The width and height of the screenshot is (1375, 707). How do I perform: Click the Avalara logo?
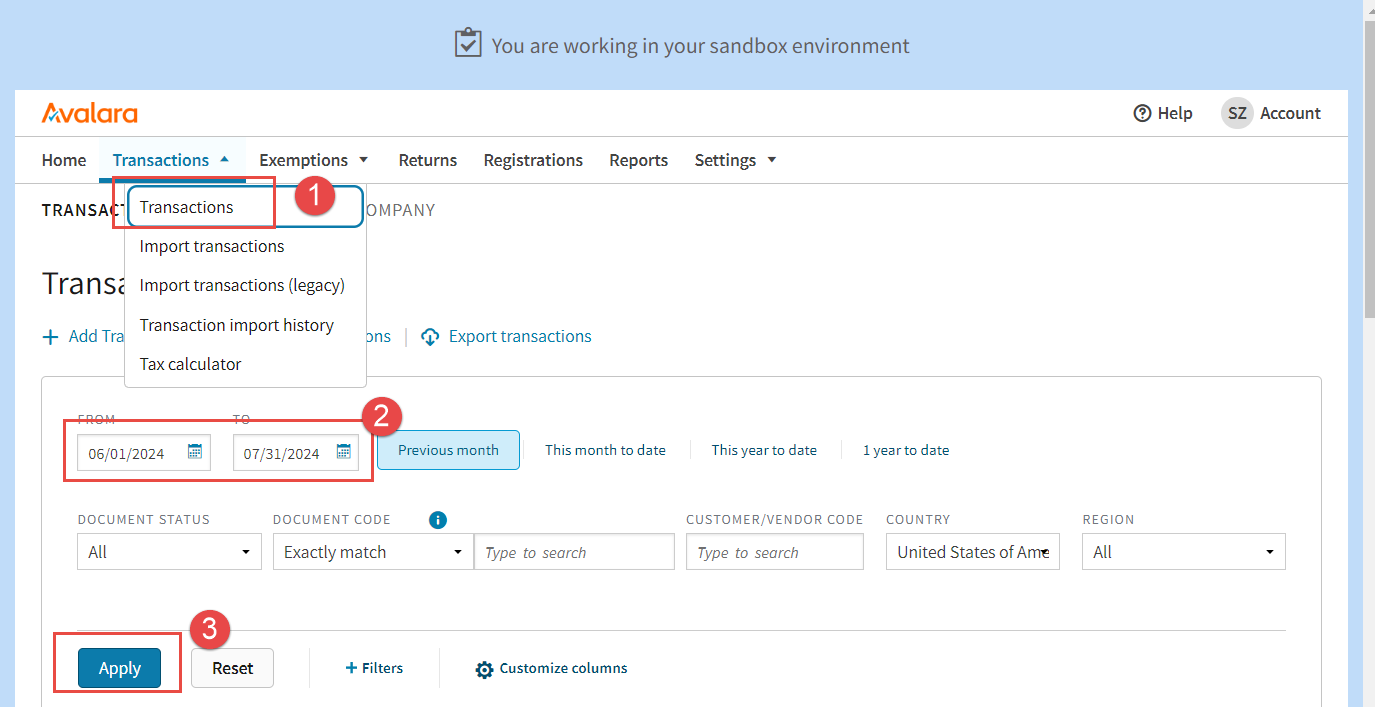(x=90, y=113)
